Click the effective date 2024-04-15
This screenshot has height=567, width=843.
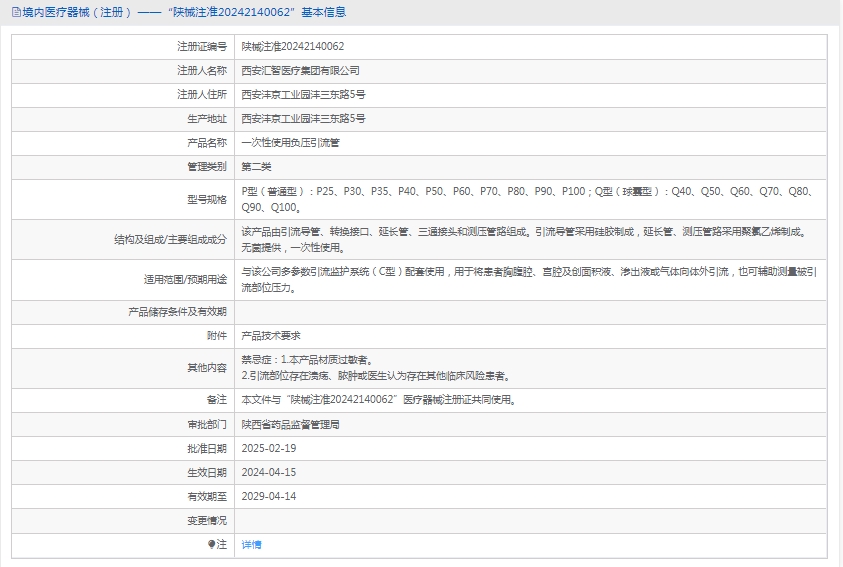tap(269, 472)
